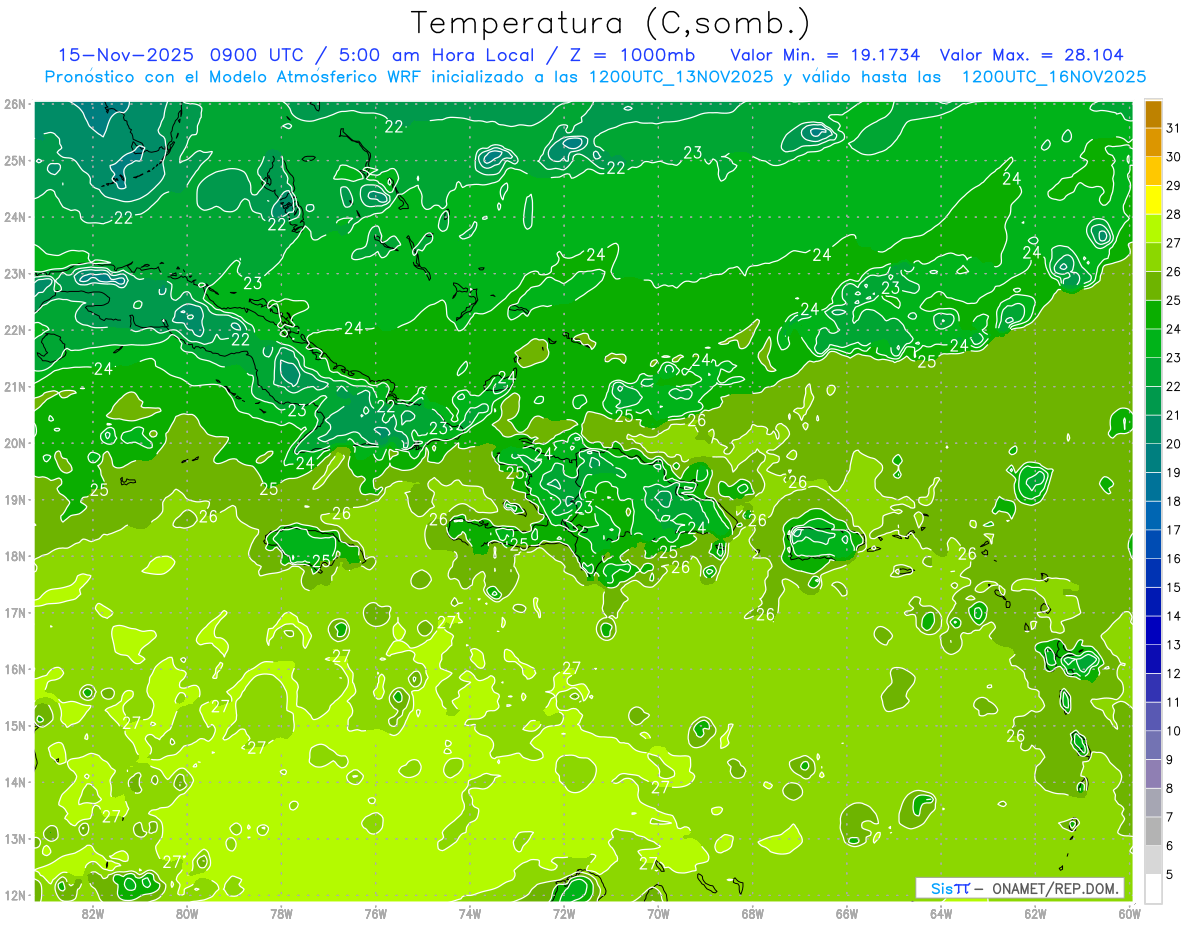The height and width of the screenshot is (927, 1200).
Task: Click the '70W' longitude label
Action: (658, 912)
